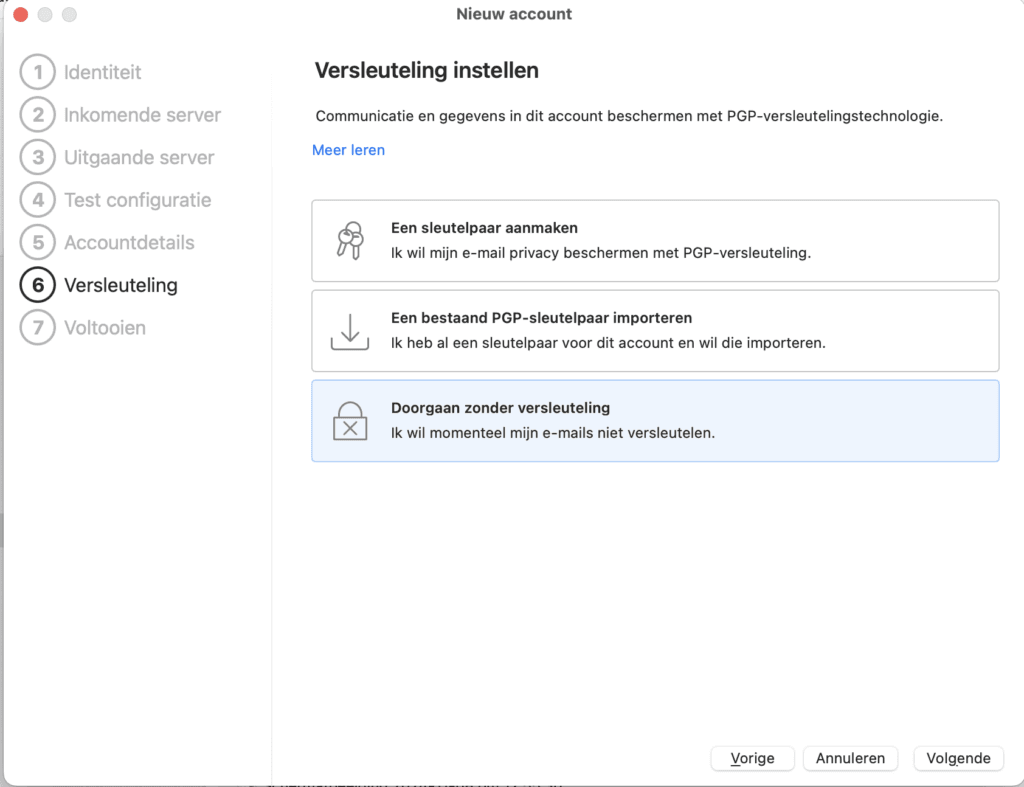The height and width of the screenshot is (787, 1024).
Task: Cancel setup with Annuleren button
Action: 850,758
